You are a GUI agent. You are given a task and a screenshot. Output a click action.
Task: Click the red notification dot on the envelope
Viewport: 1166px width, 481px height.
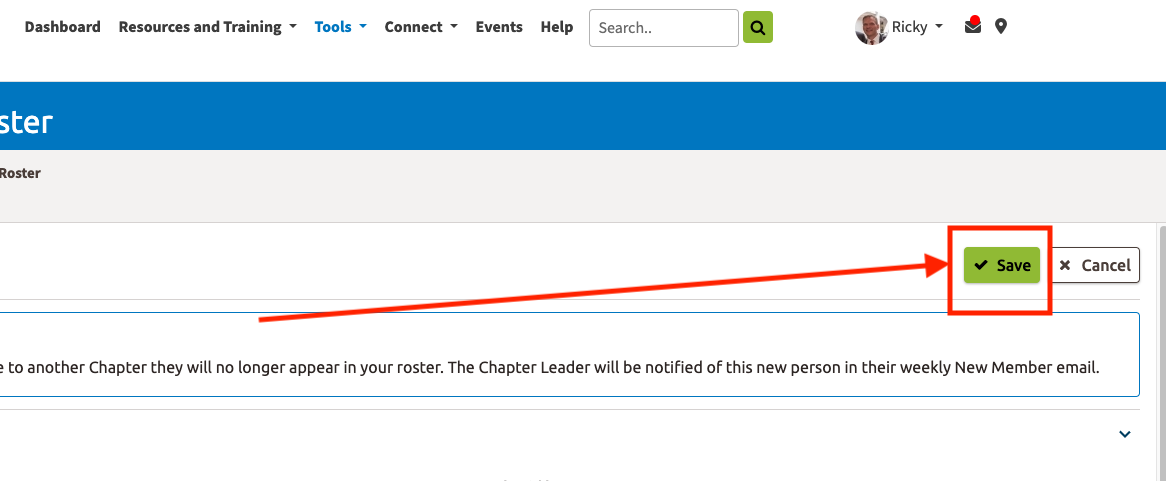[975, 20]
